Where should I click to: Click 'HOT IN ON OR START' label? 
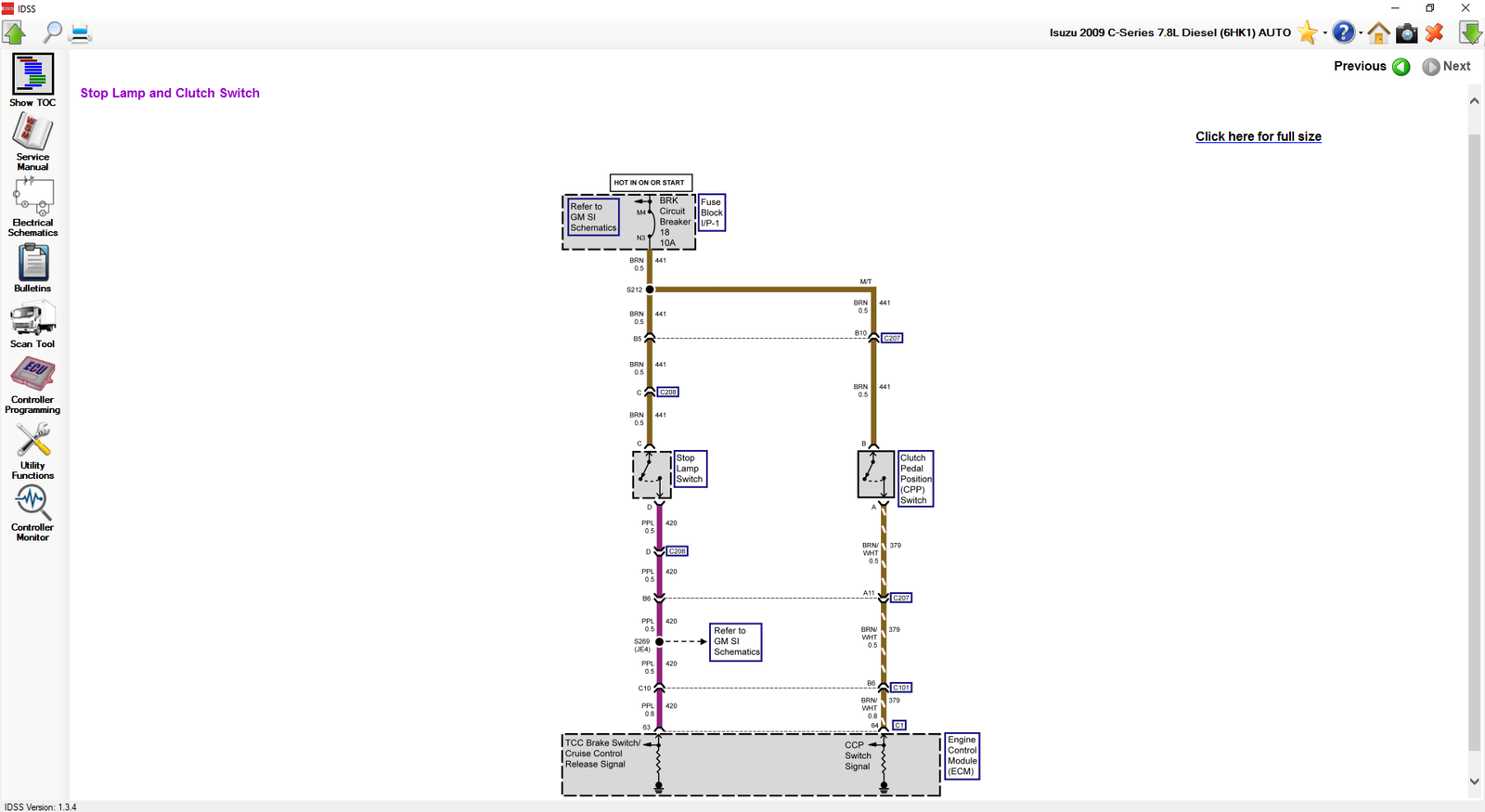[652, 183]
